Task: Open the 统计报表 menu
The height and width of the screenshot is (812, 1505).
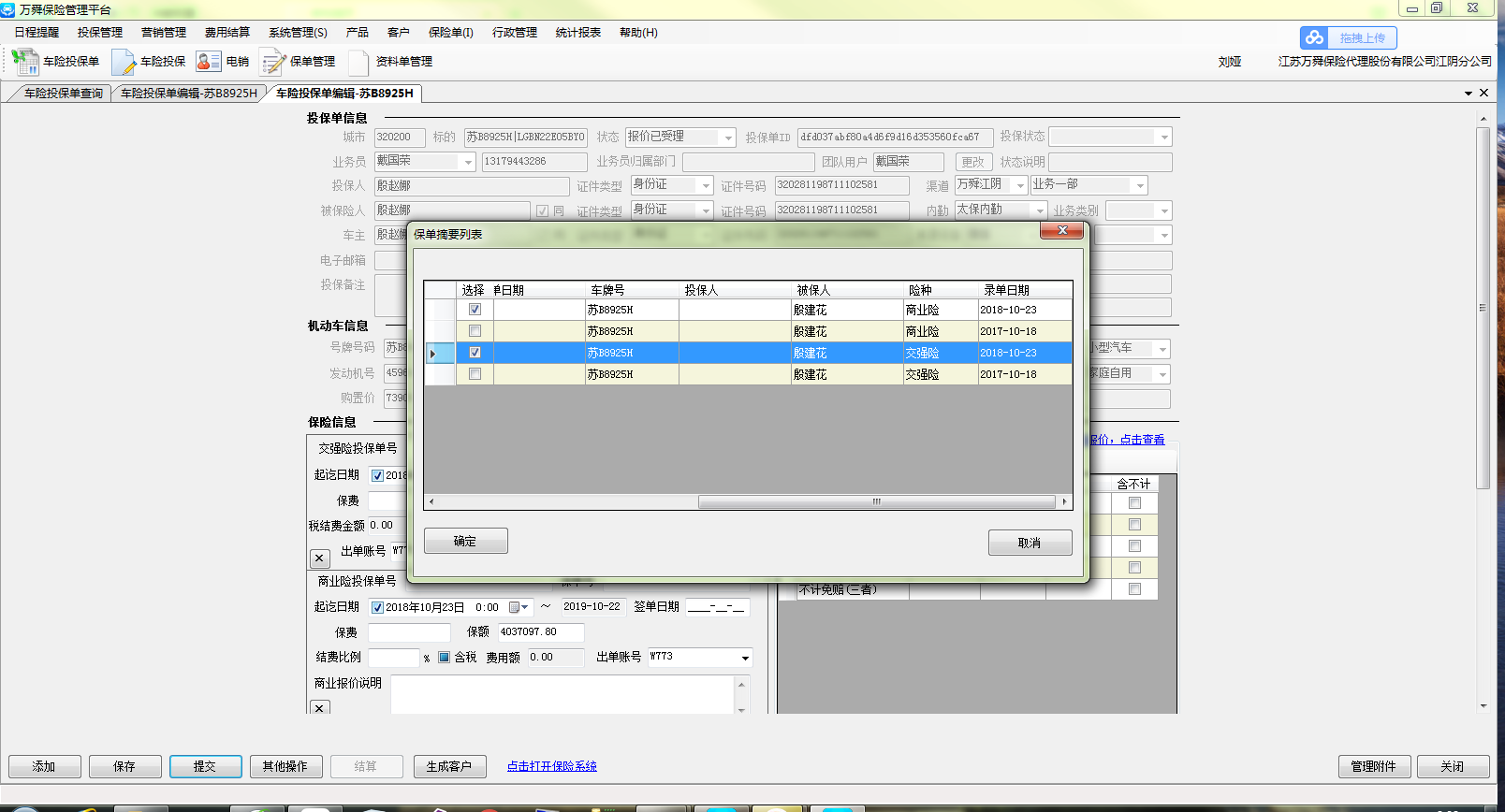Action: (x=577, y=33)
